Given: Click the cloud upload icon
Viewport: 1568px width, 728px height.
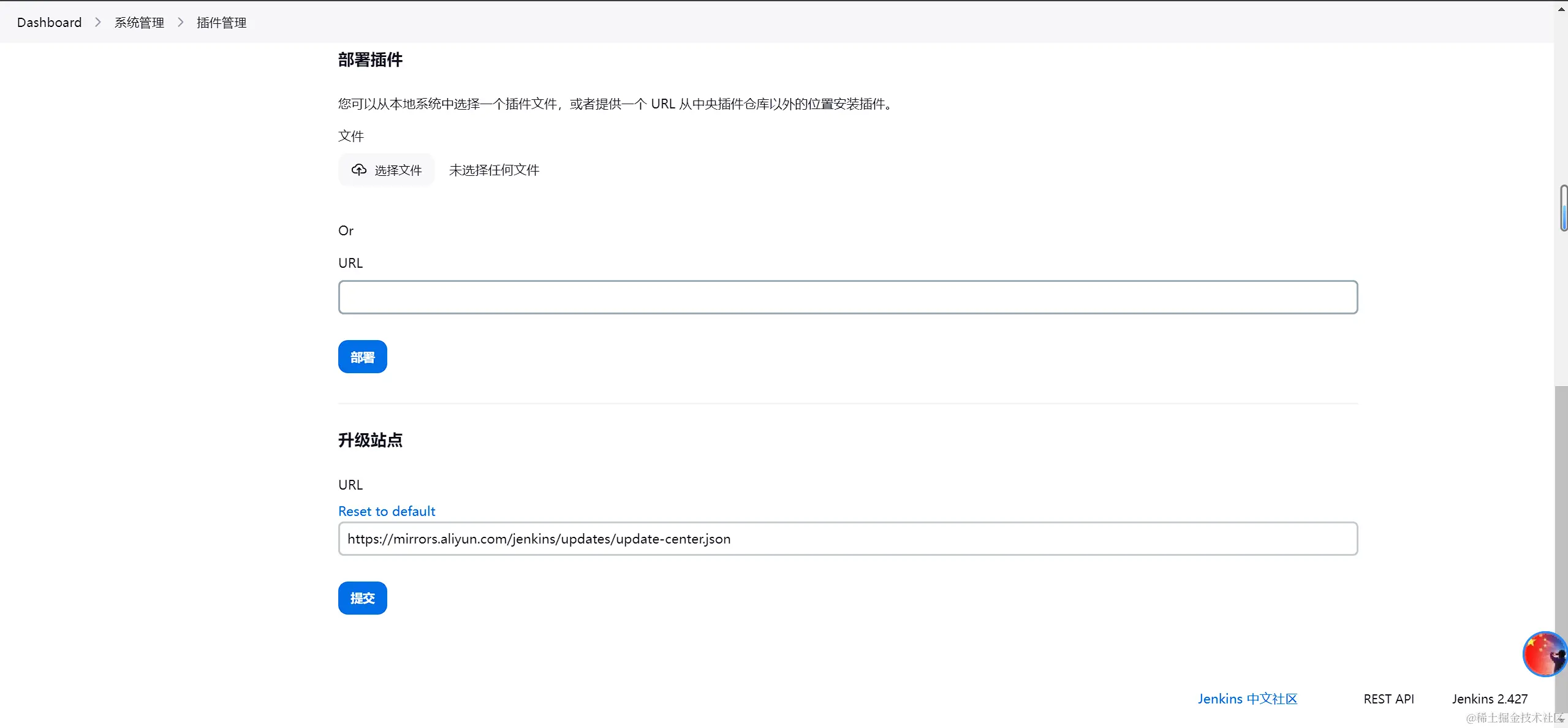Looking at the screenshot, I should (x=359, y=170).
